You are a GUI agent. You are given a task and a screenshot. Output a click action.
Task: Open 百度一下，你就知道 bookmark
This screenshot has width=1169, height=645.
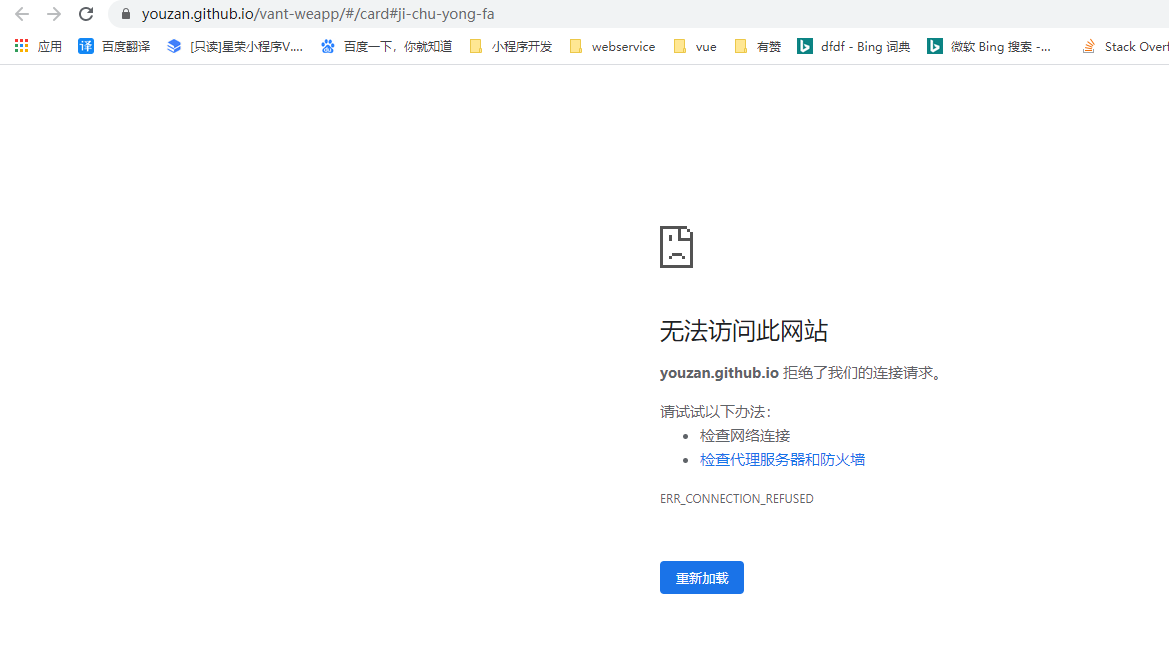[x=386, y=46]
